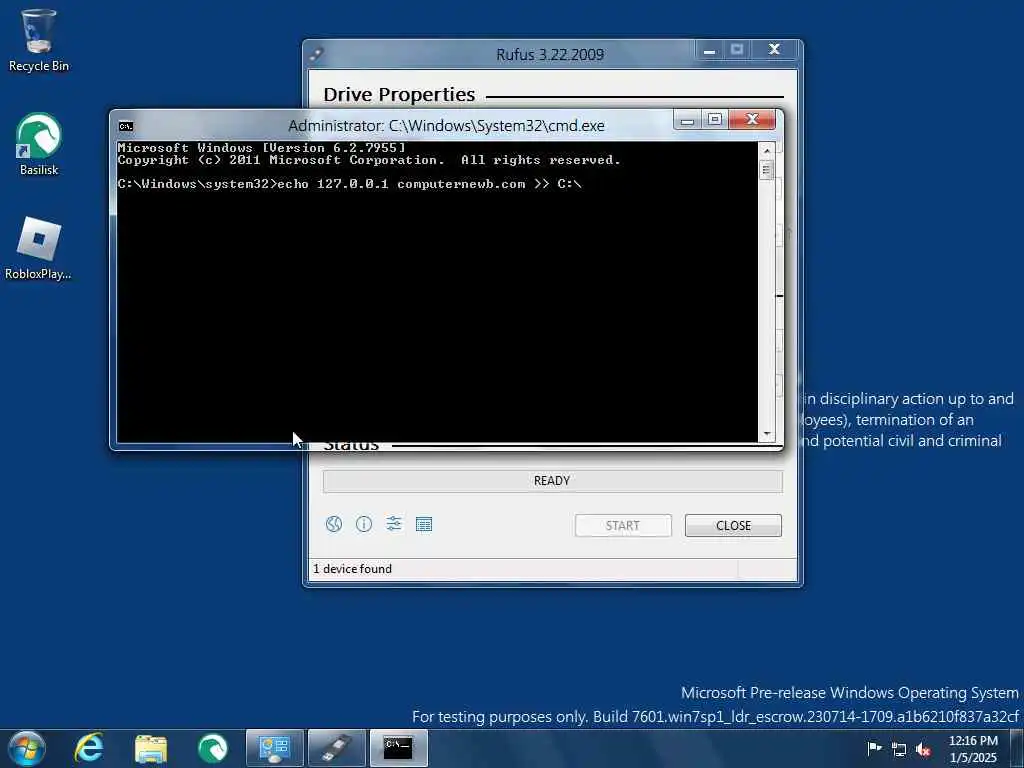
Task: Show Rufus about info icon
Action: (364, 524)
